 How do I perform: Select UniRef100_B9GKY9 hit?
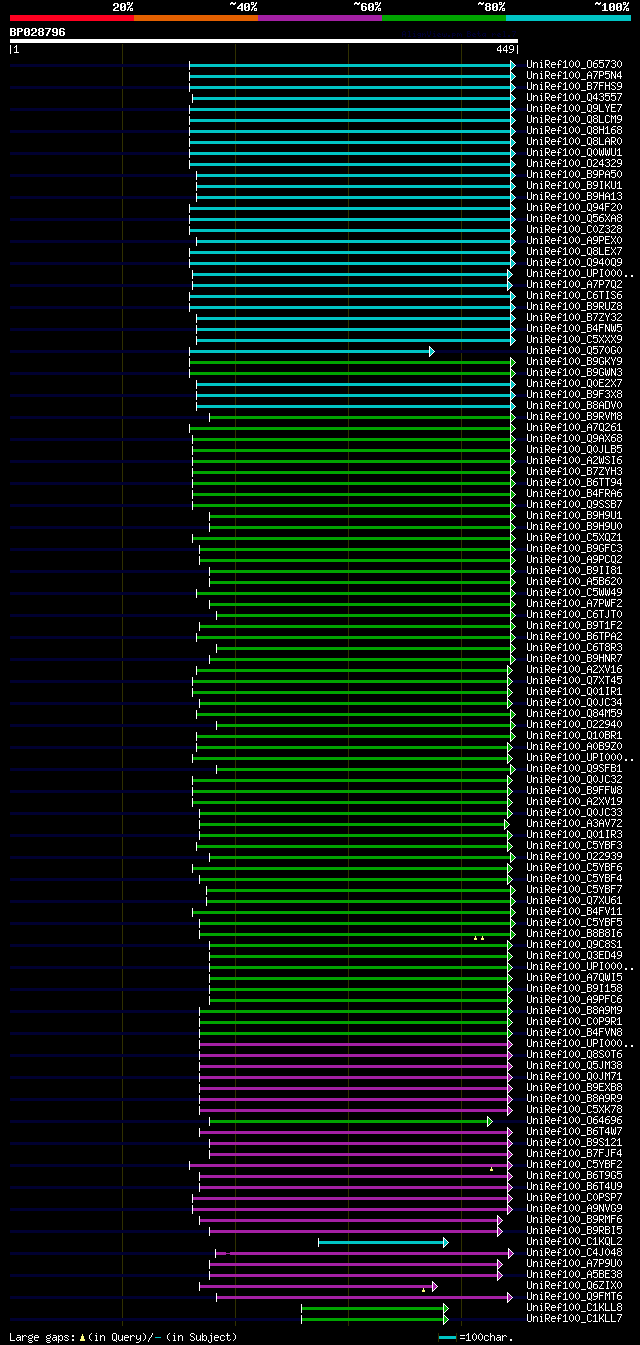[575, 361]
